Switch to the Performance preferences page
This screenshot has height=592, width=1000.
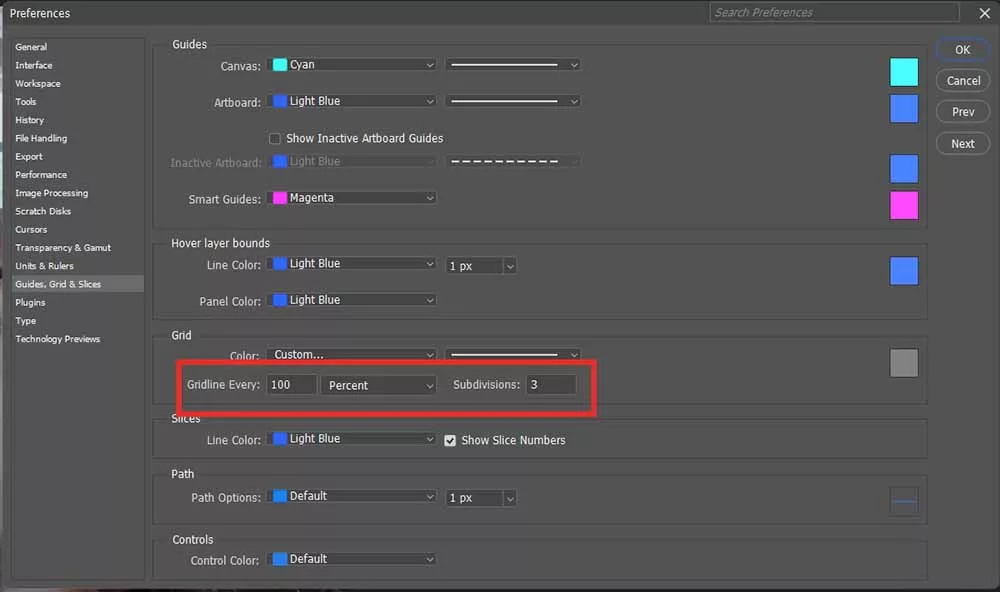pos(41,174)
